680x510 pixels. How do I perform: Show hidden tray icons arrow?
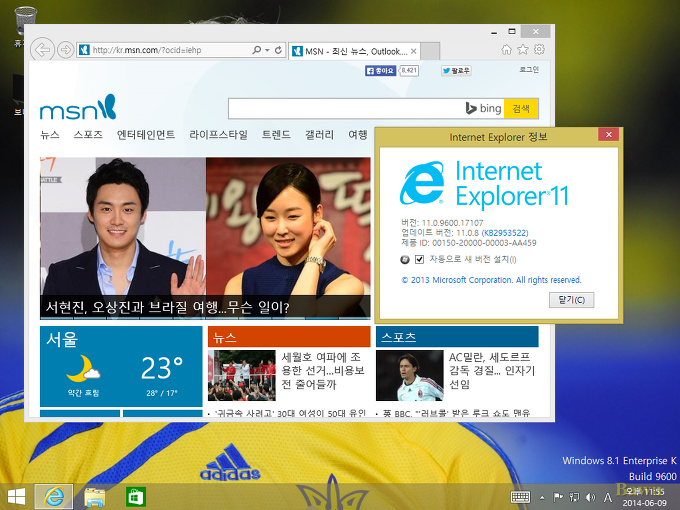click(542, 497)
